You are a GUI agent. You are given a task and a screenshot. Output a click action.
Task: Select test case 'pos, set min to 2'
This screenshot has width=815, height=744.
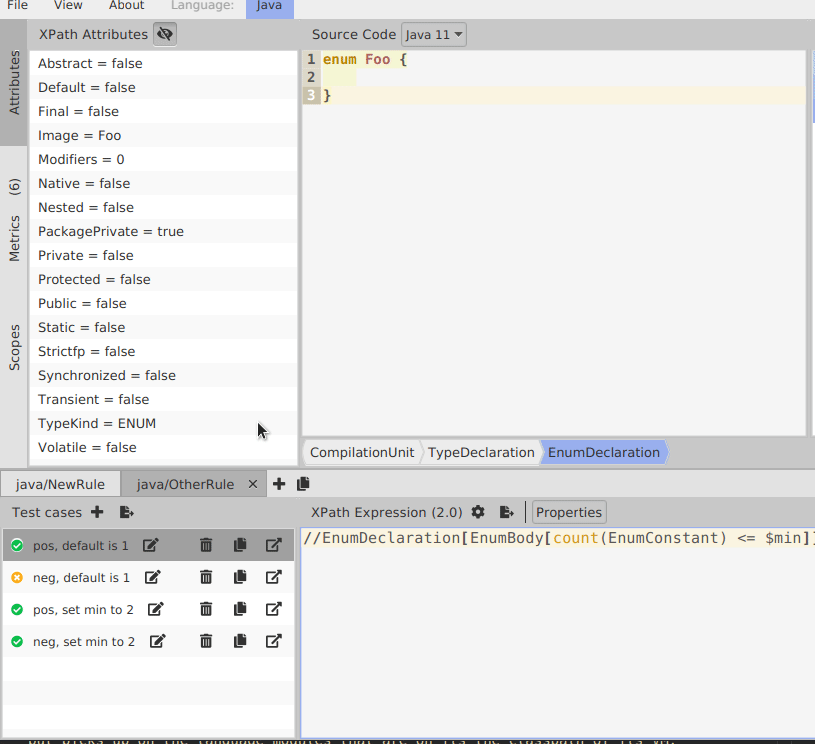pyautogui.click(x=149, y=609)
